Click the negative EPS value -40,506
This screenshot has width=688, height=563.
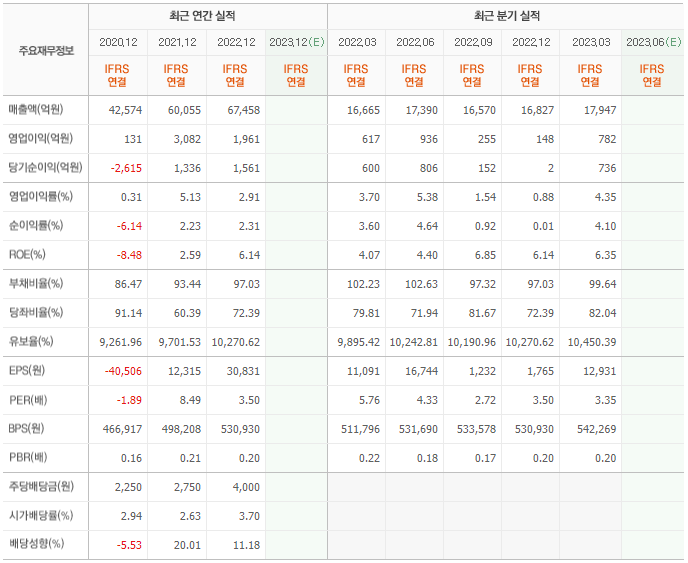click(123, 371)
